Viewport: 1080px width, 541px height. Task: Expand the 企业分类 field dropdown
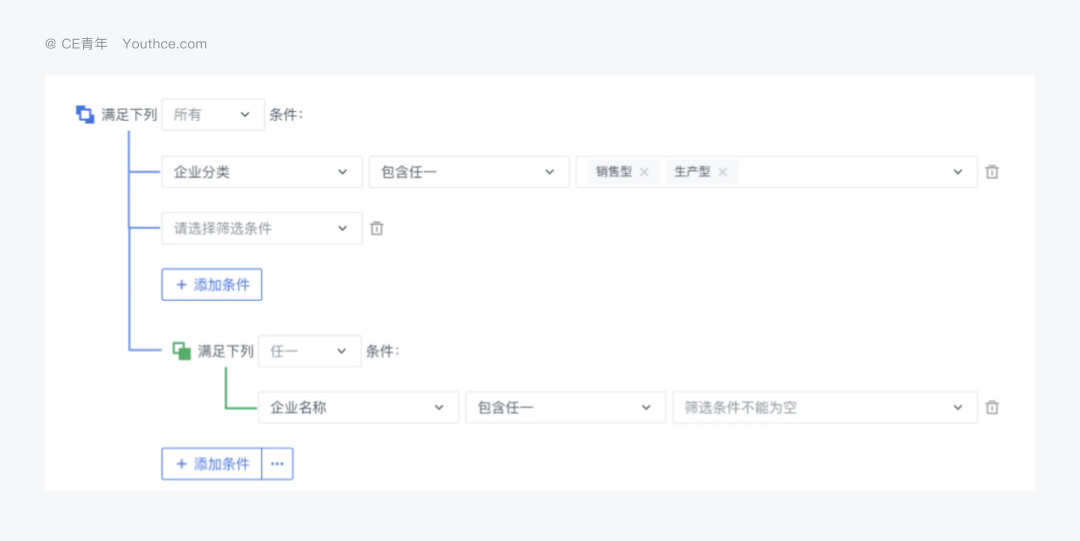coord(261,172)
